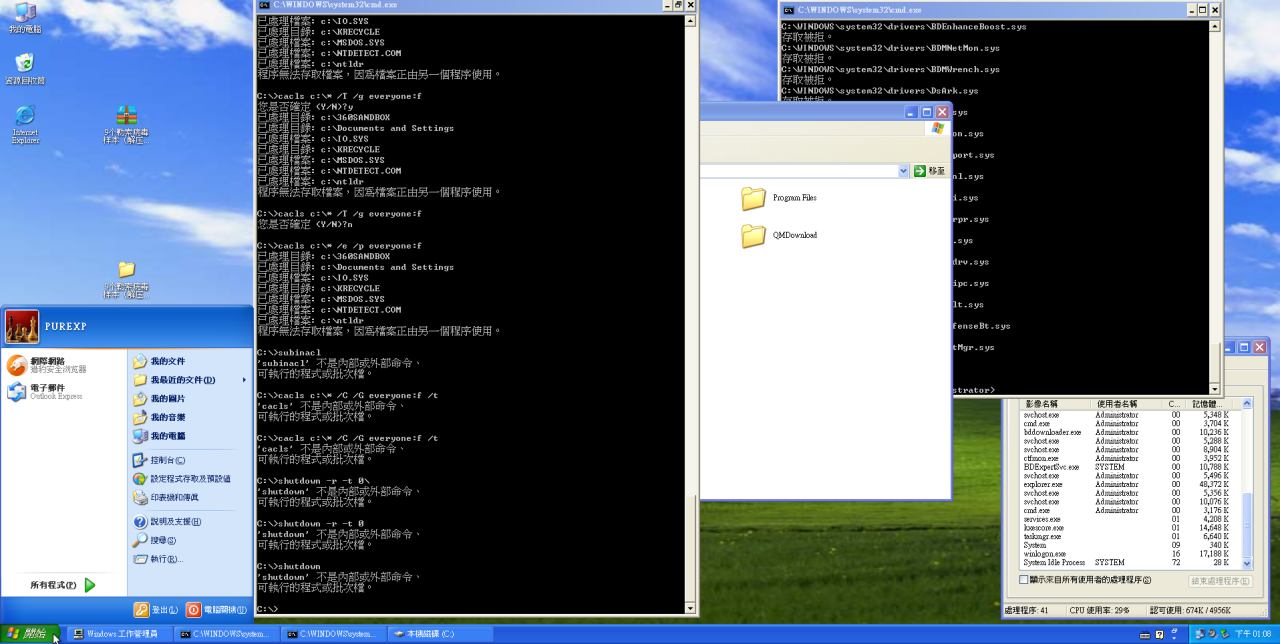1280x644 pixels.
Task: Open 控制台 Control Panel in Start menu
Action: [x=167, y=460]
